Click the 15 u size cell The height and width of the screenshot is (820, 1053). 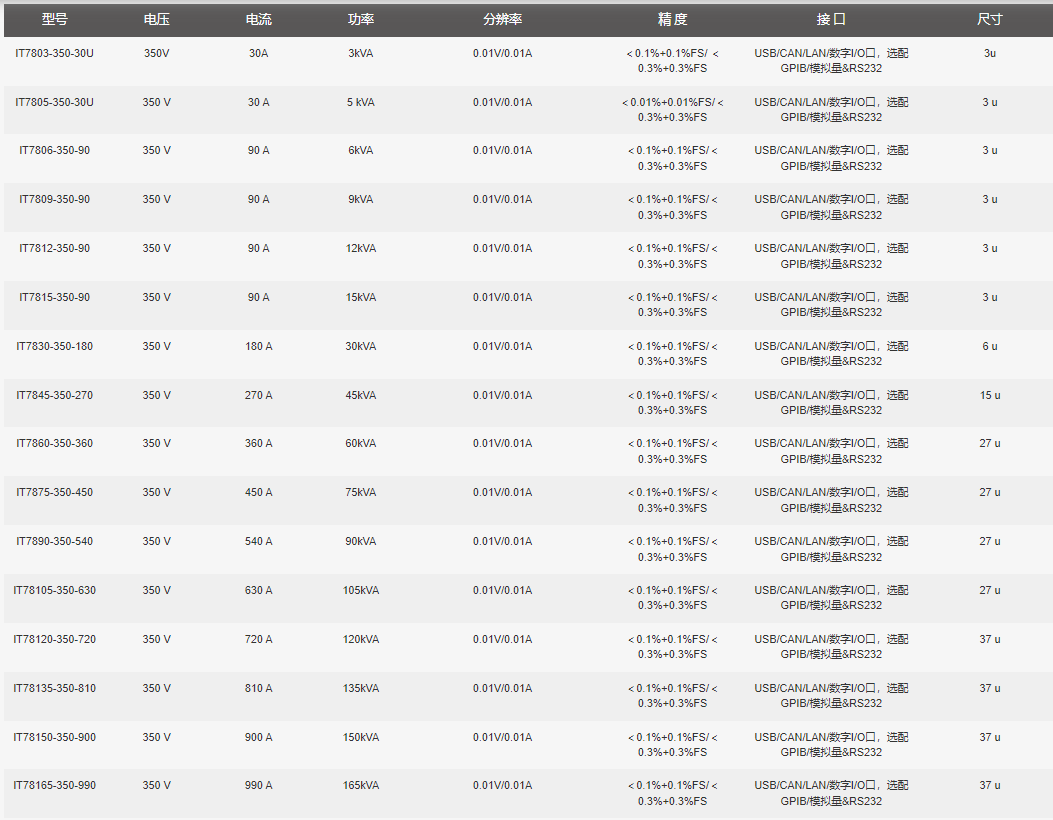point(989,396)
